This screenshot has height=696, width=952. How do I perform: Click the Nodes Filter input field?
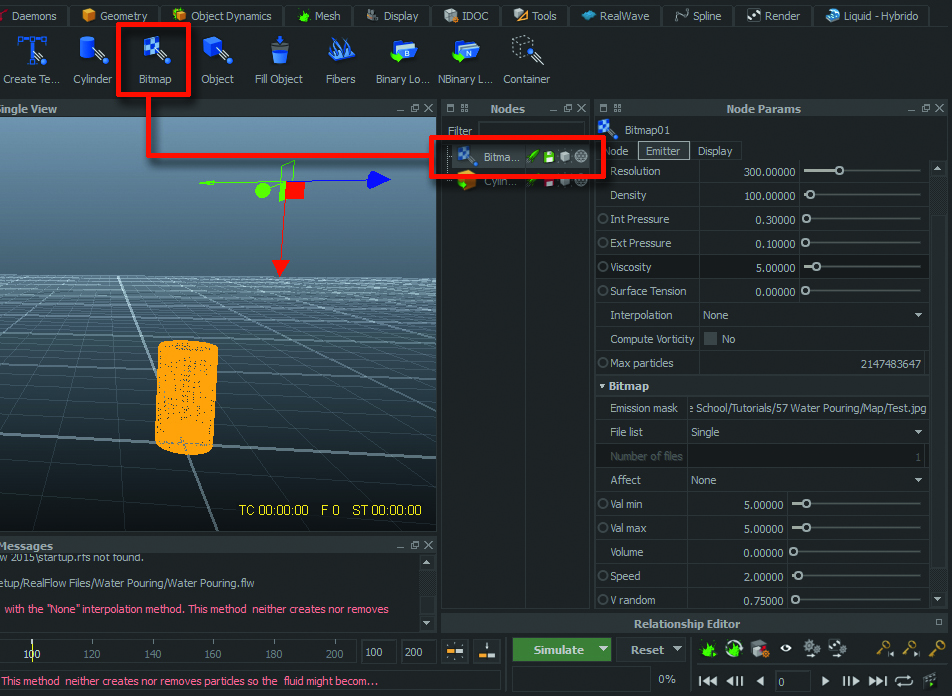tap(532, 130)
